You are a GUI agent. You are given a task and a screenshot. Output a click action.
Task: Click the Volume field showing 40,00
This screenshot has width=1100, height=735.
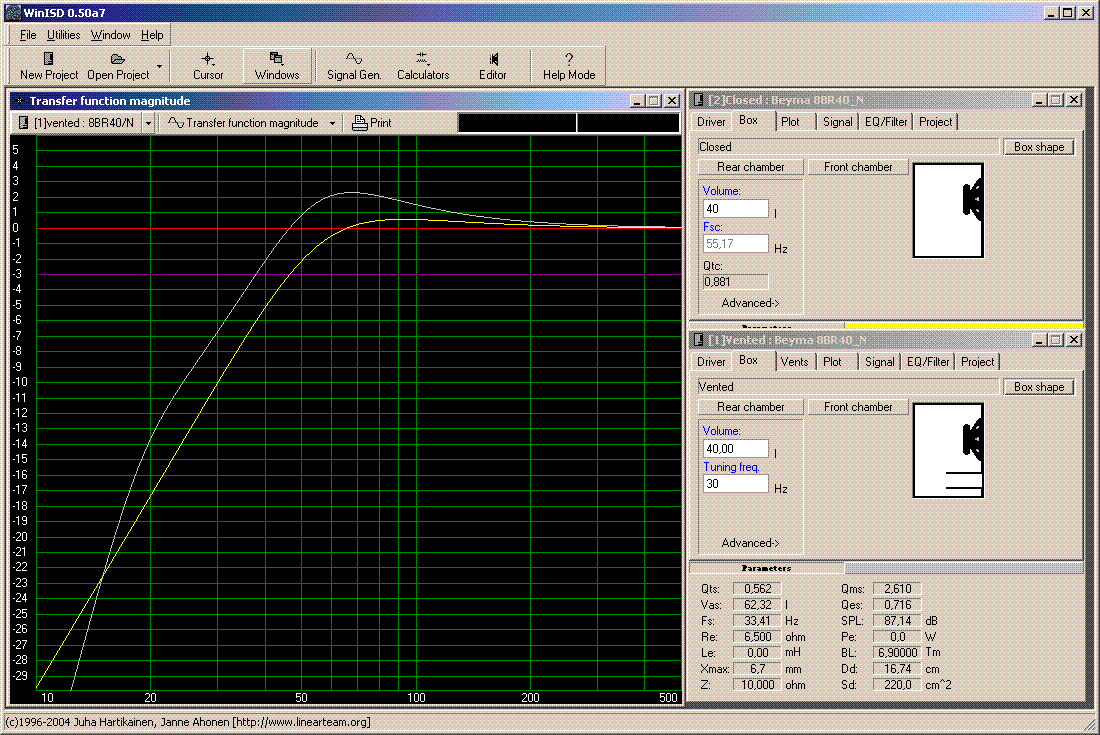(x=735, y=449)
